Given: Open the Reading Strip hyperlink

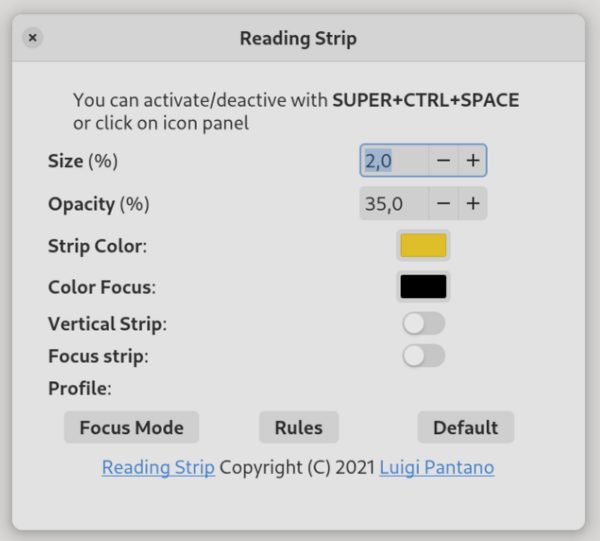Looking at the screenshot, I should [158, 467].
